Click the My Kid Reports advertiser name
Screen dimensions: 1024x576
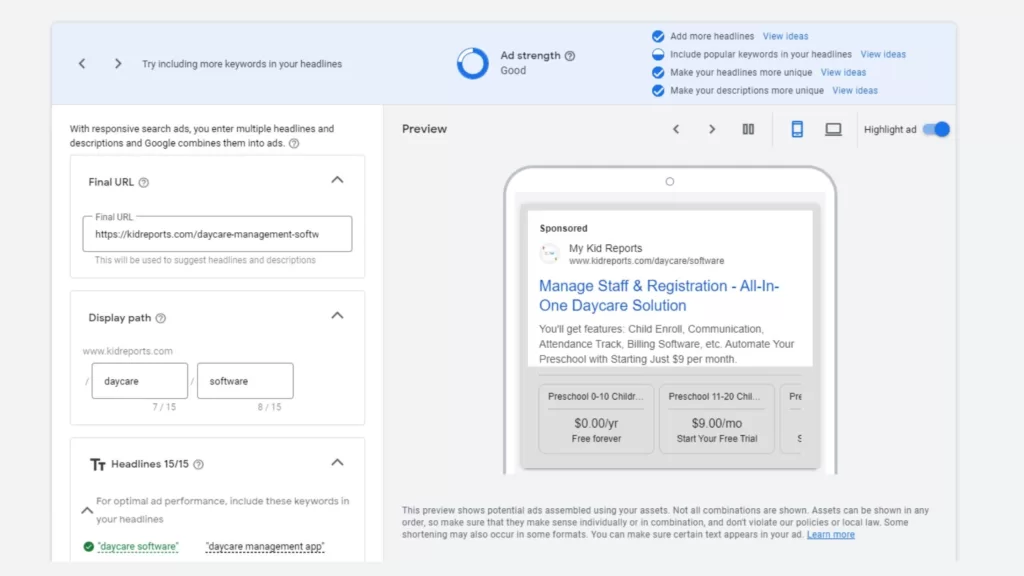605,248
